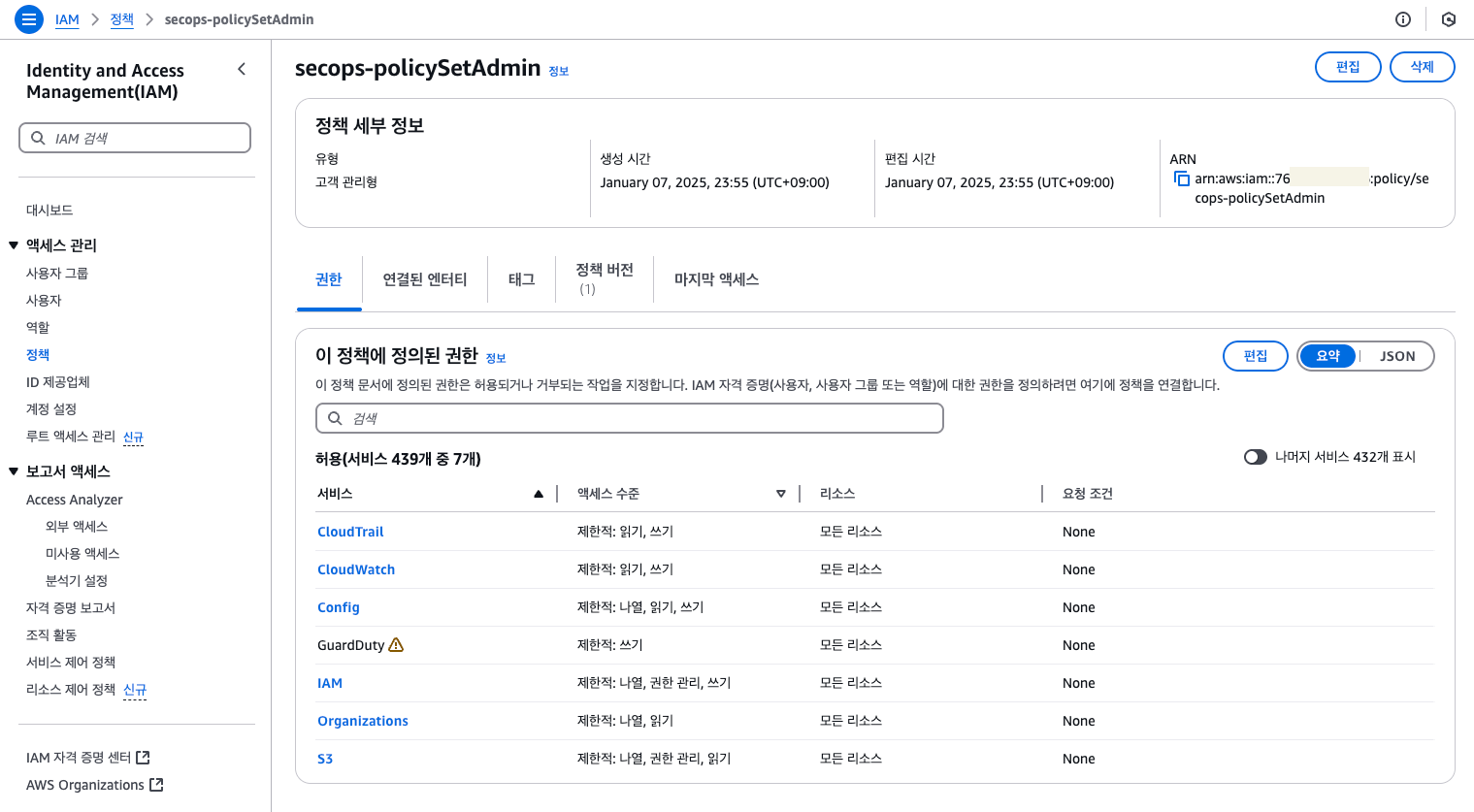The image size is (1474, 812).
Task: Open 대시보드 in sidebar
Action: point(49,210)
